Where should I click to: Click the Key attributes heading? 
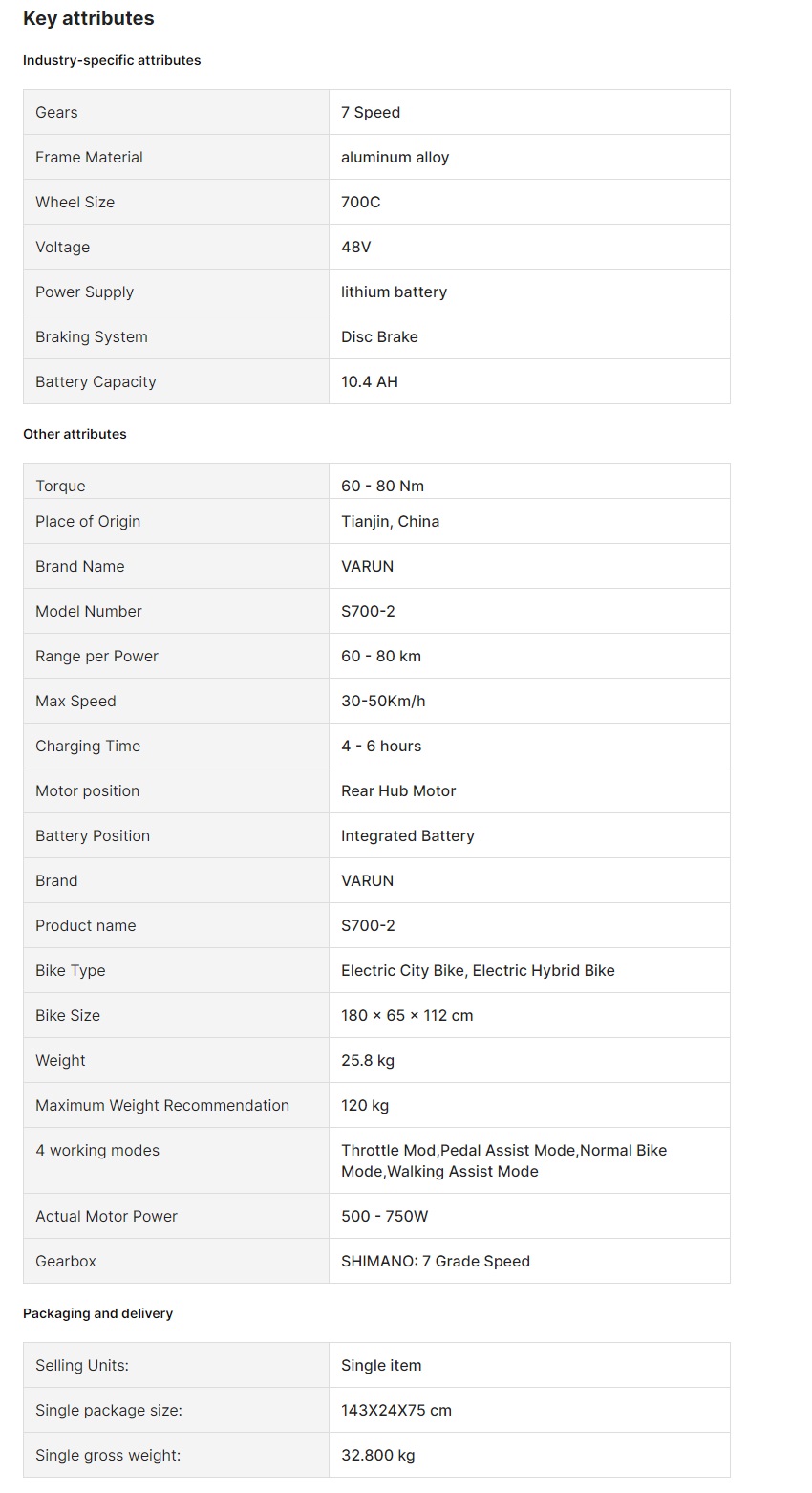pos(88,18)
